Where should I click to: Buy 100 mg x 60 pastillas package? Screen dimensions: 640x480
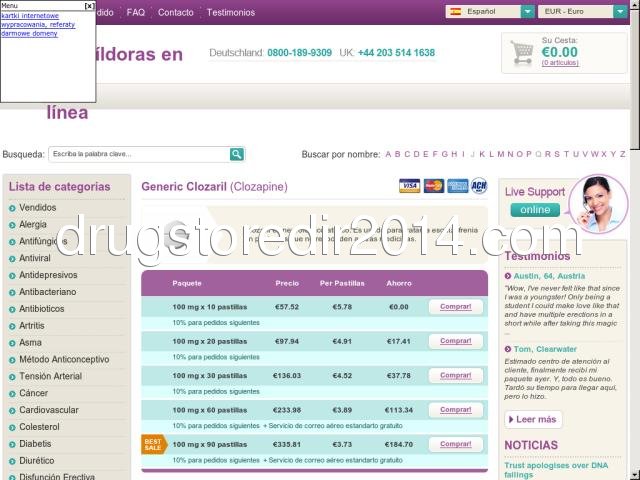[456, 410]
